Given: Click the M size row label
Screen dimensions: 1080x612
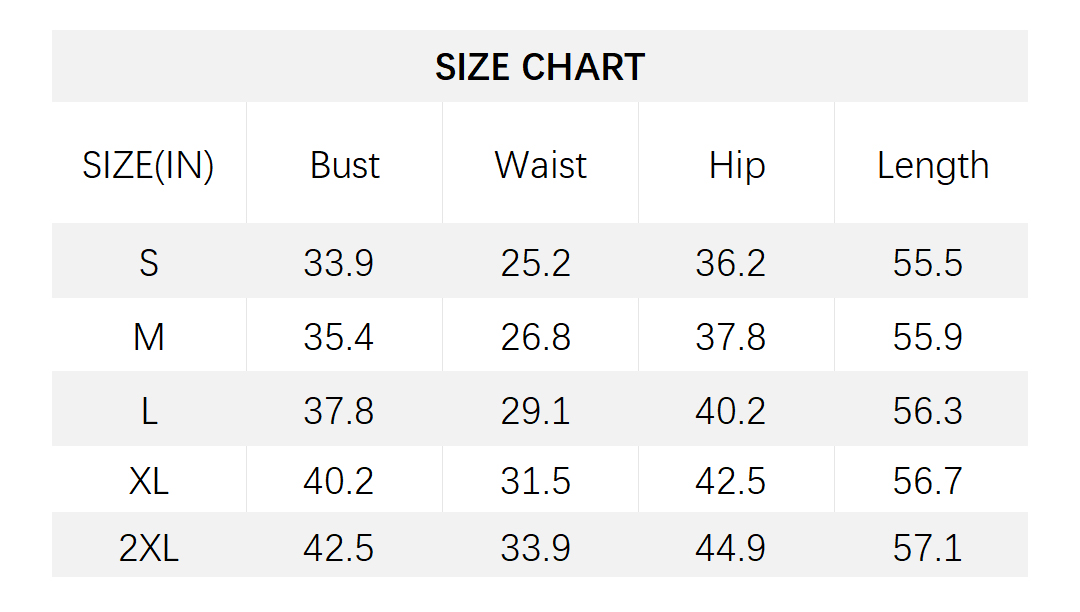Looking at the screenshot, I should (149, 337).
